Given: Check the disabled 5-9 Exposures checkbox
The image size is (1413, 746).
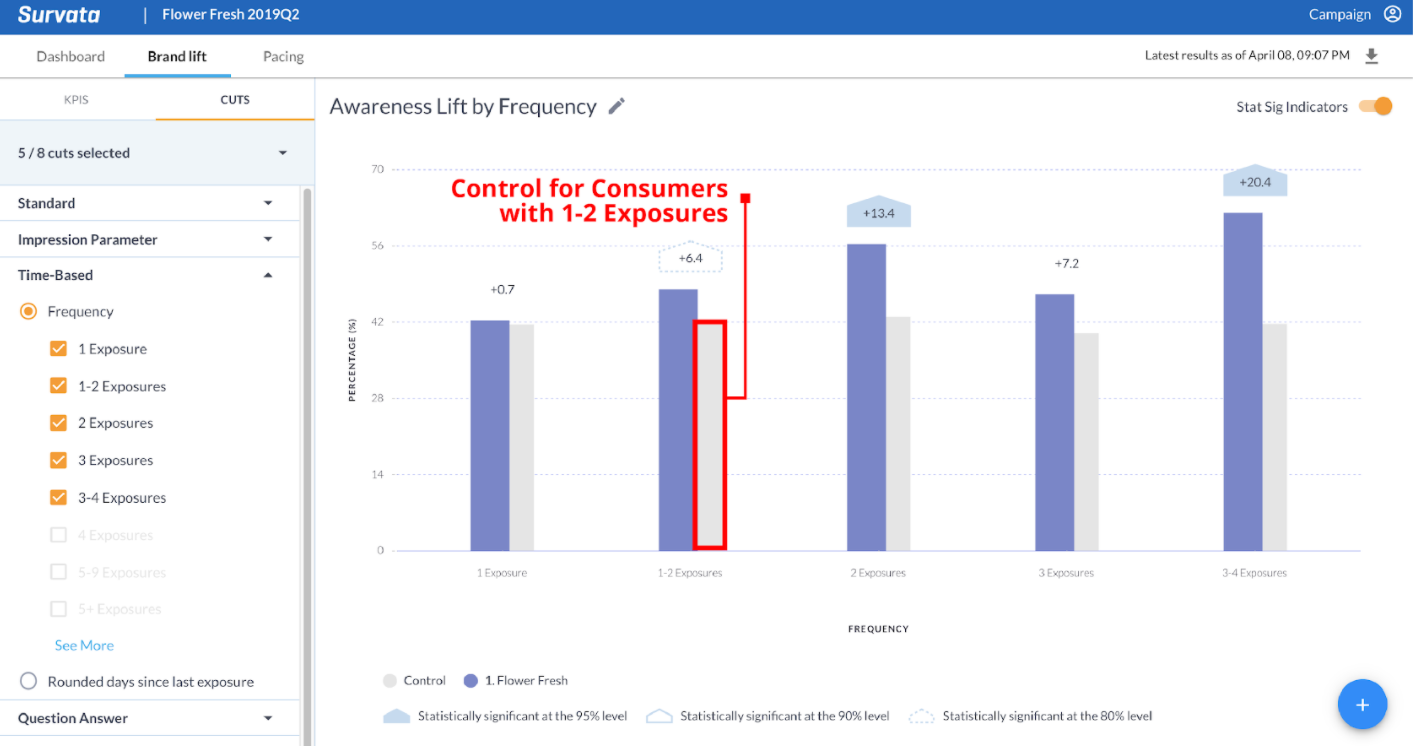Looking at the screenshot, I should pos(58,572).
